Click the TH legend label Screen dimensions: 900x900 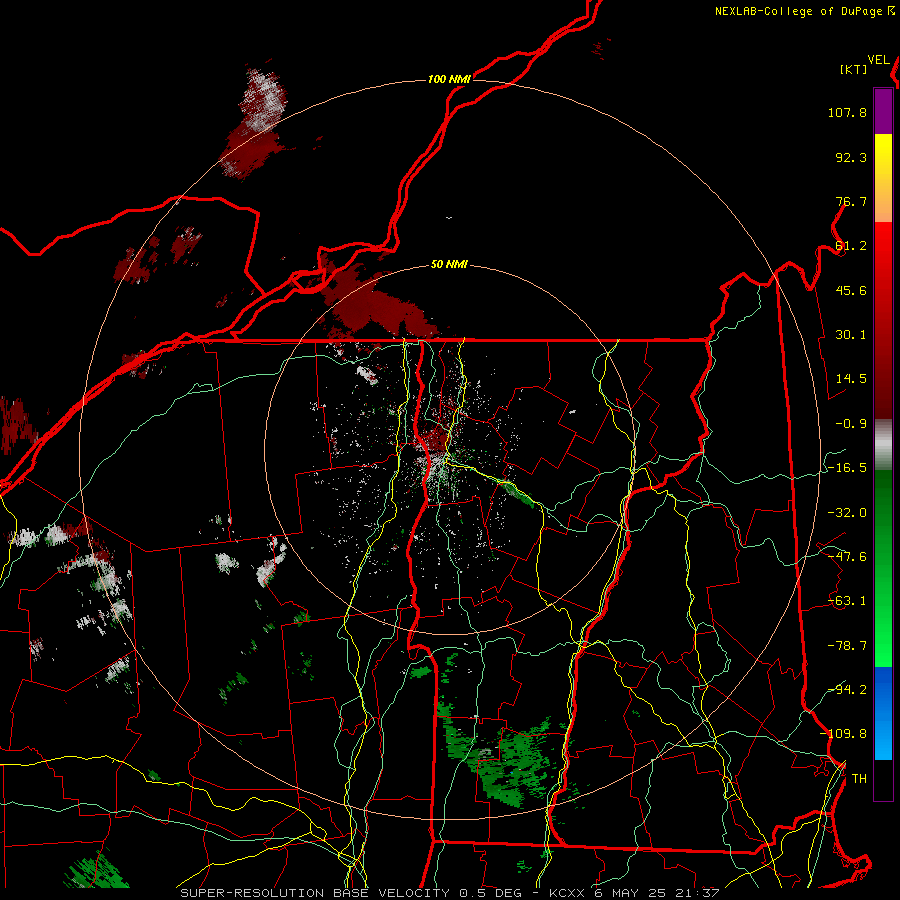tap(859, 779)
